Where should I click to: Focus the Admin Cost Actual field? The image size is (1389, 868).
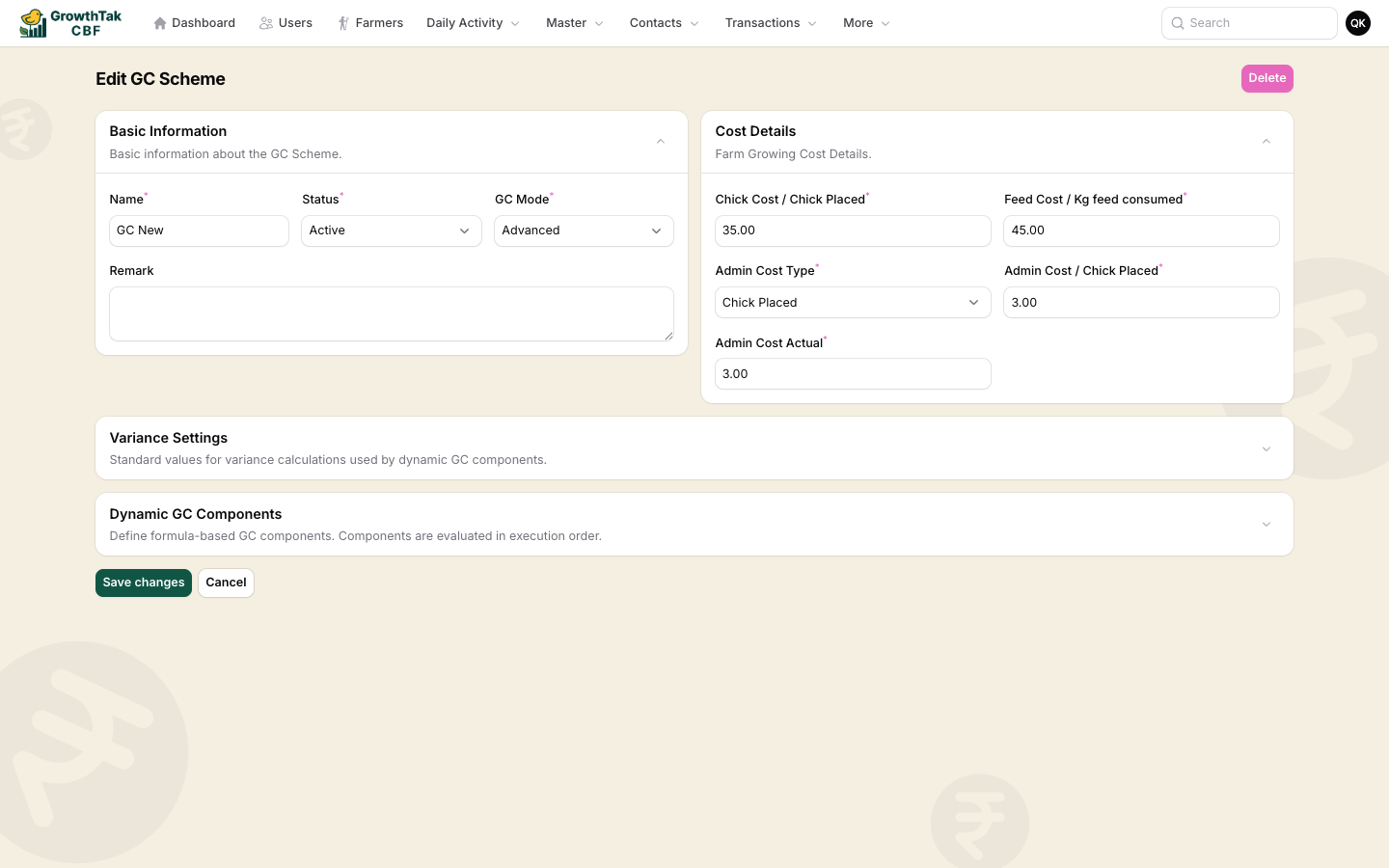point(853,373)
